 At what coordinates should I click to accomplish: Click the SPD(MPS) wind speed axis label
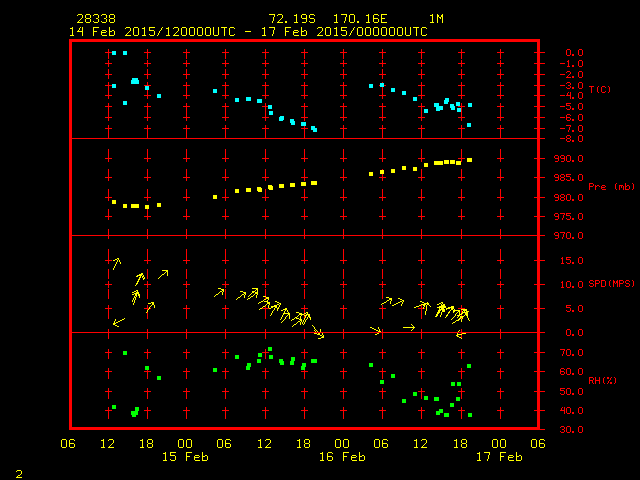point(610,284)
